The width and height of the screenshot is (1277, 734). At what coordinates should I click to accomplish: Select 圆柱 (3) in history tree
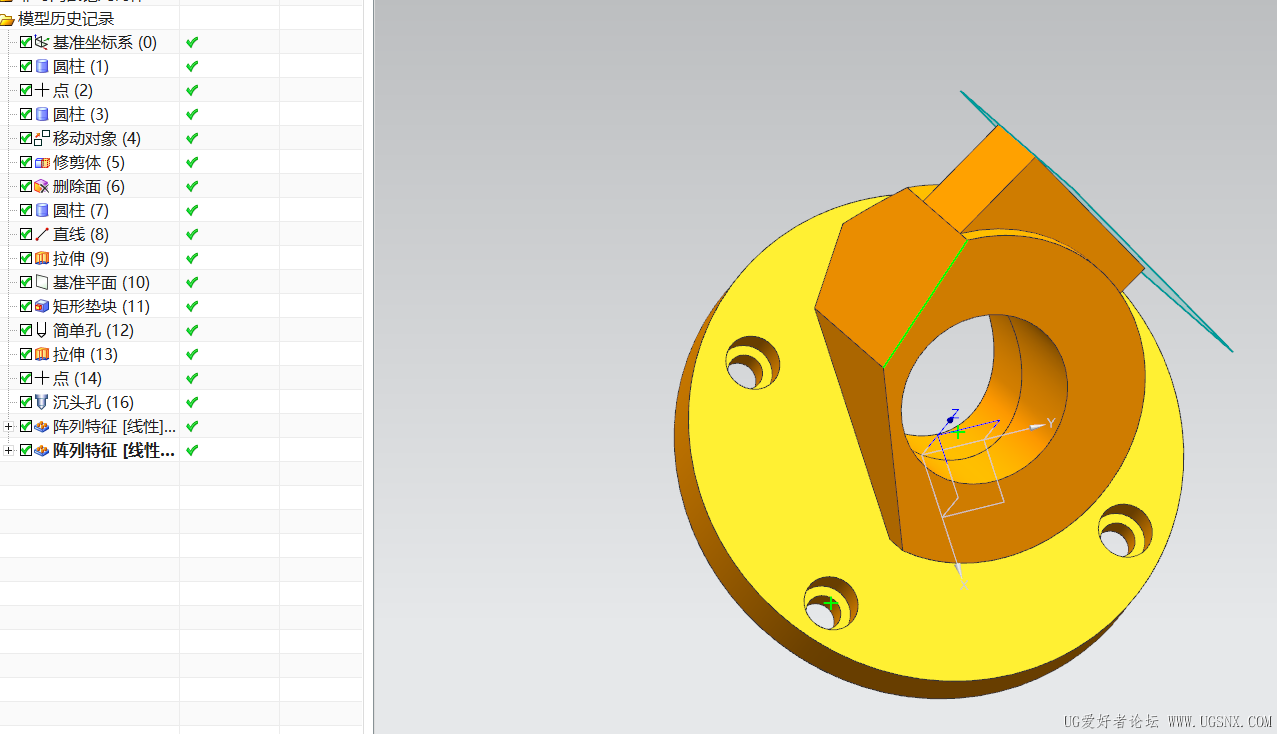[x=81, y=114]
